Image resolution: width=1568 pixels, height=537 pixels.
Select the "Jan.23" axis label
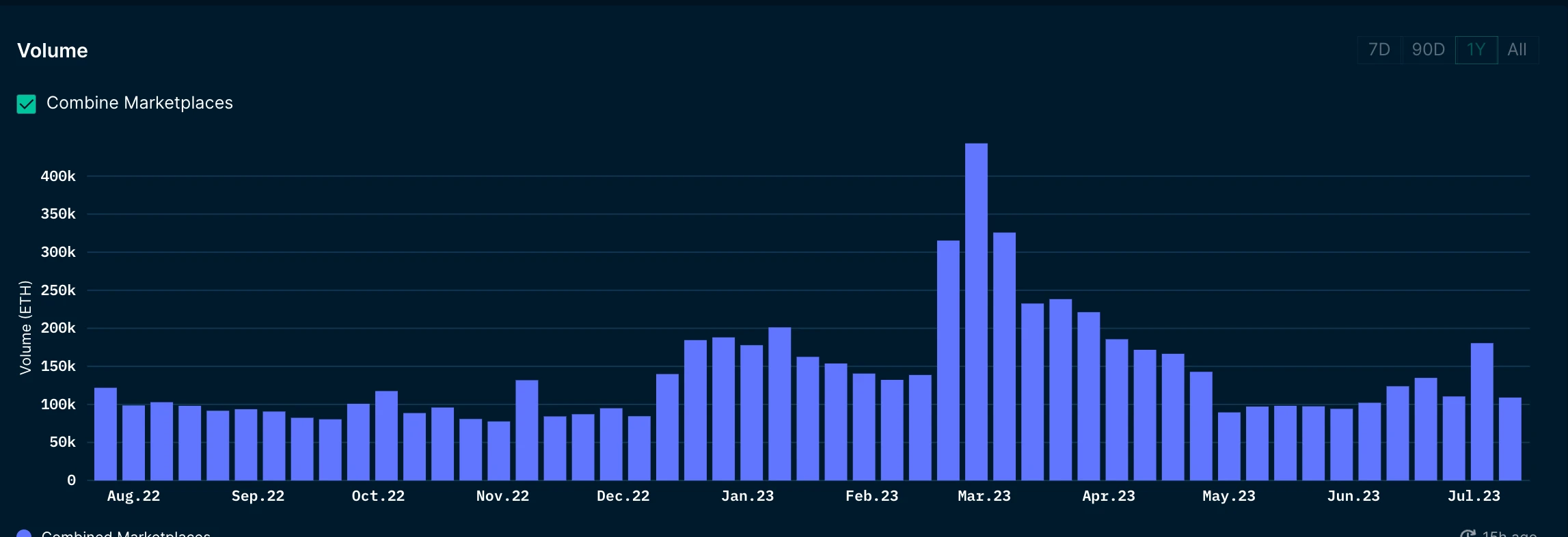747,496
